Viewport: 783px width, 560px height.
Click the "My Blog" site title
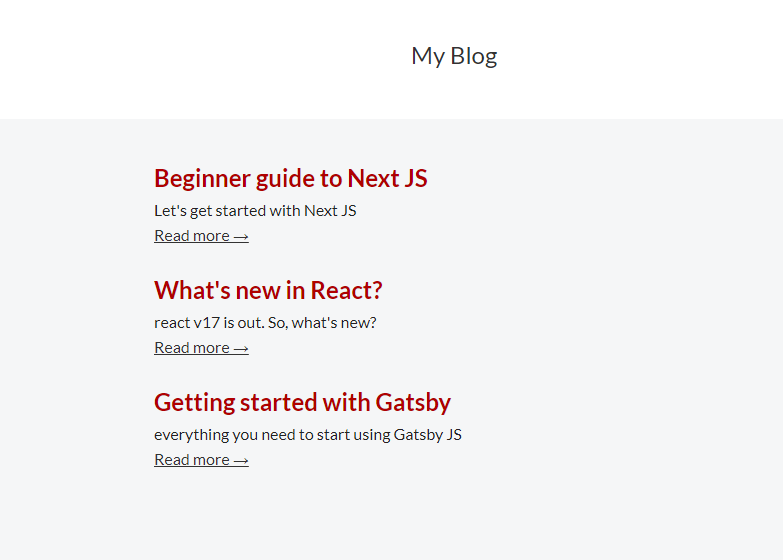click(454, 56)
